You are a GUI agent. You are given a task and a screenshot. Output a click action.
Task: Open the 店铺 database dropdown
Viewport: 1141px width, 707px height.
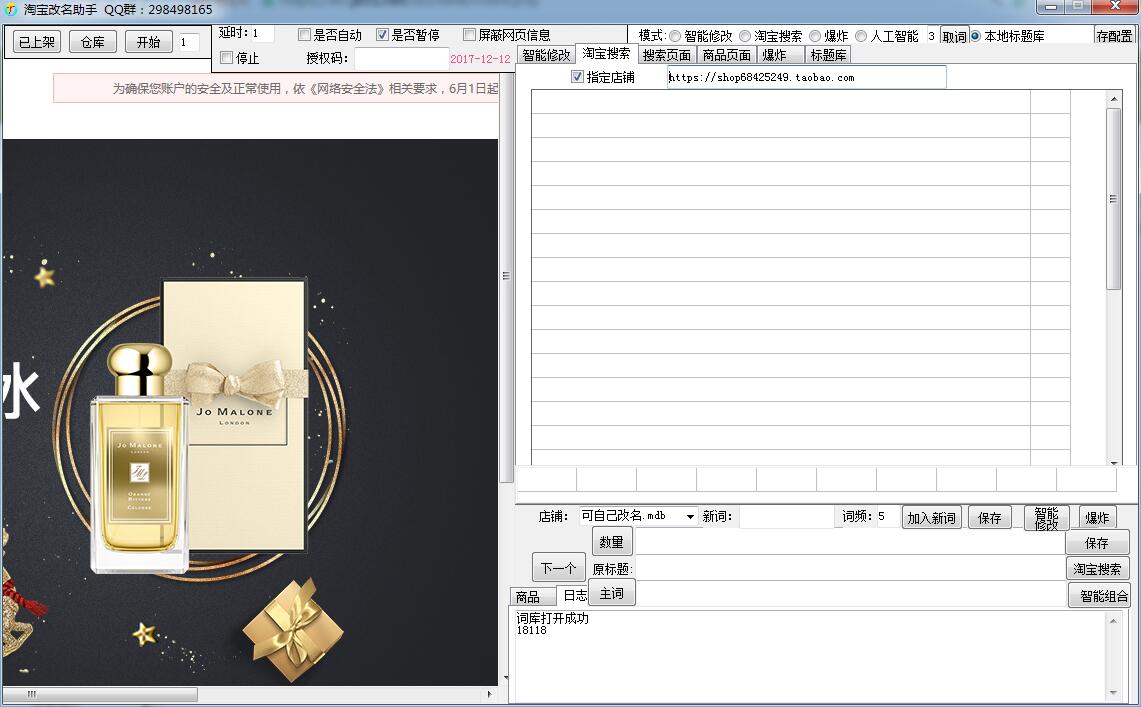coord(690,517)
